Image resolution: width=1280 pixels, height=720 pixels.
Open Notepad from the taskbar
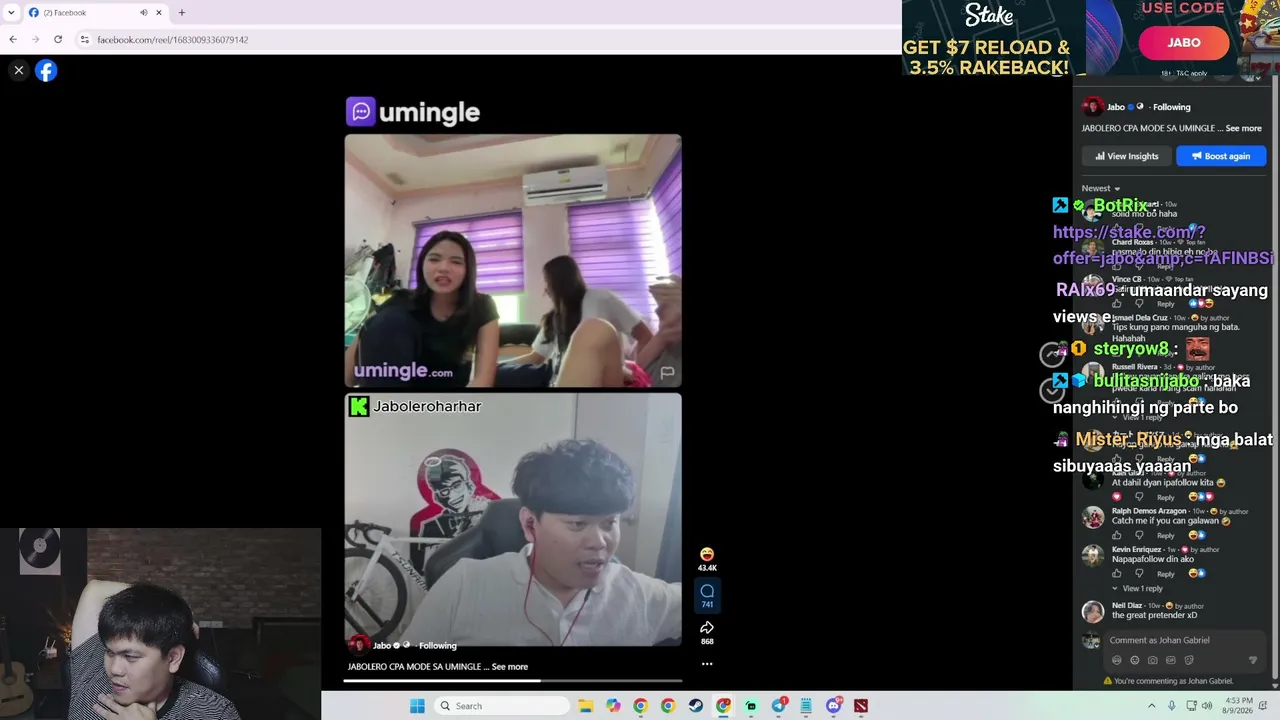(x=806, y=706)
